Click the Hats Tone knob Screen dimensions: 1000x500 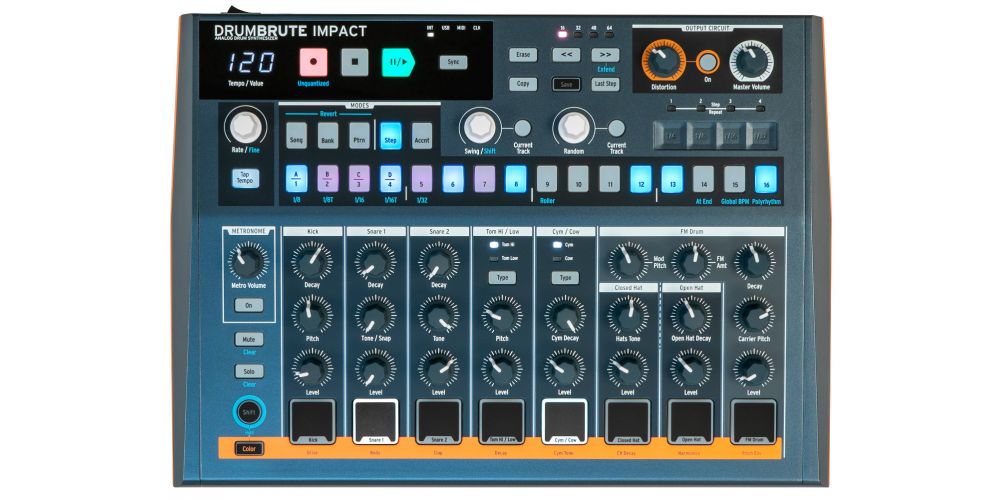(x=628, y=314)
